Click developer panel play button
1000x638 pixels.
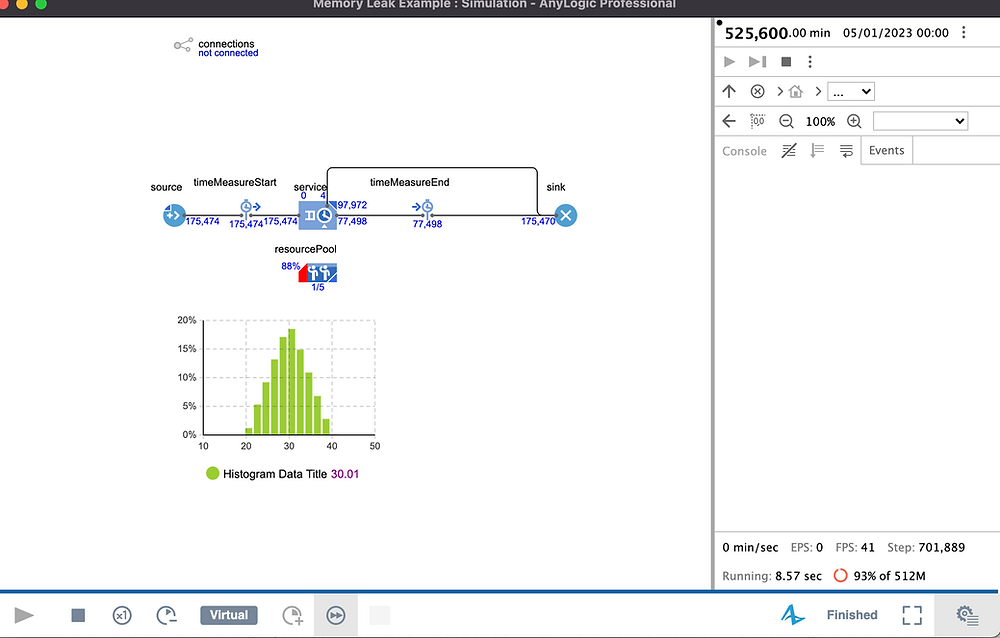(730, 61)
